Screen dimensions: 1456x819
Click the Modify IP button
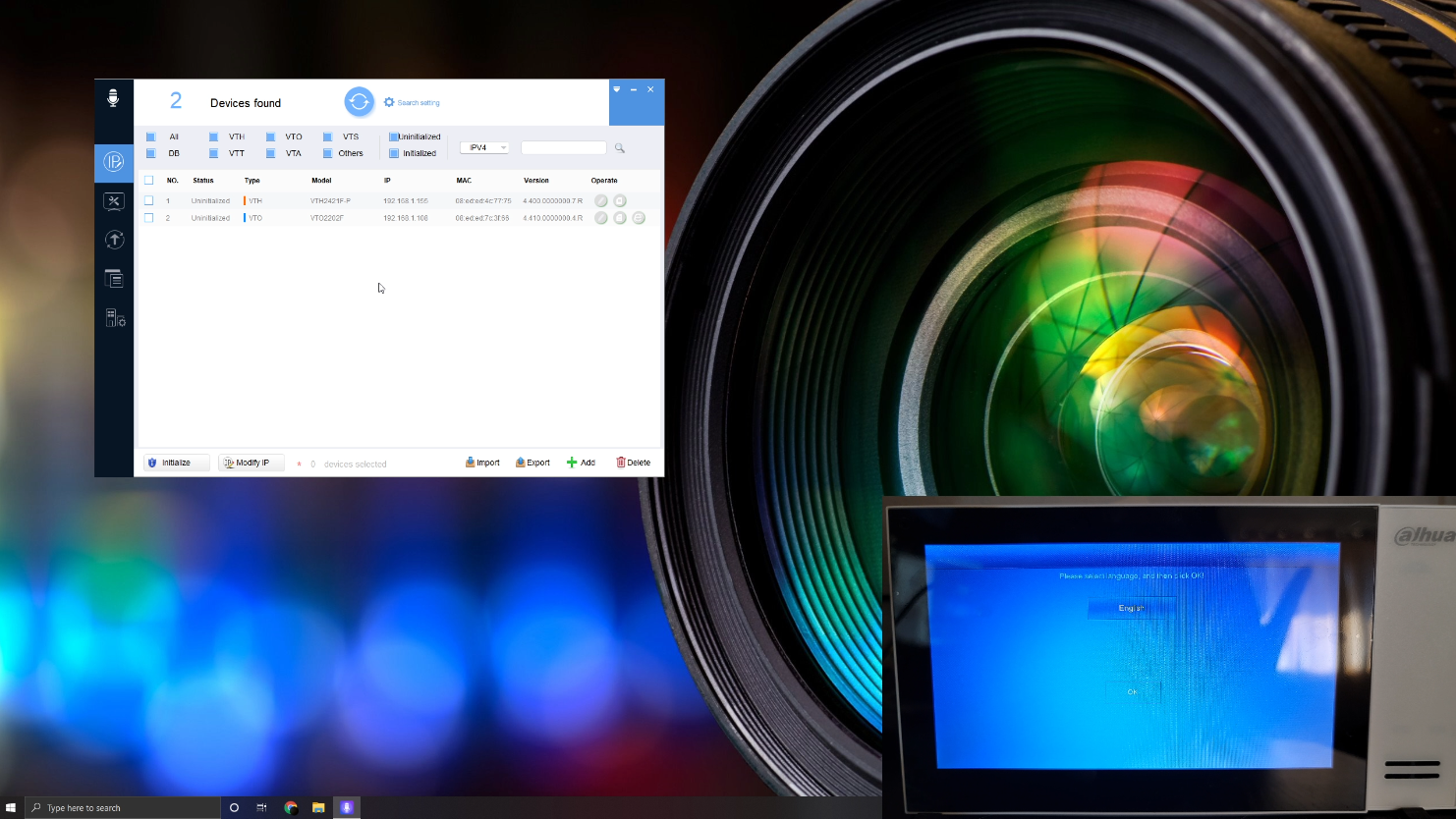(251, 463)
